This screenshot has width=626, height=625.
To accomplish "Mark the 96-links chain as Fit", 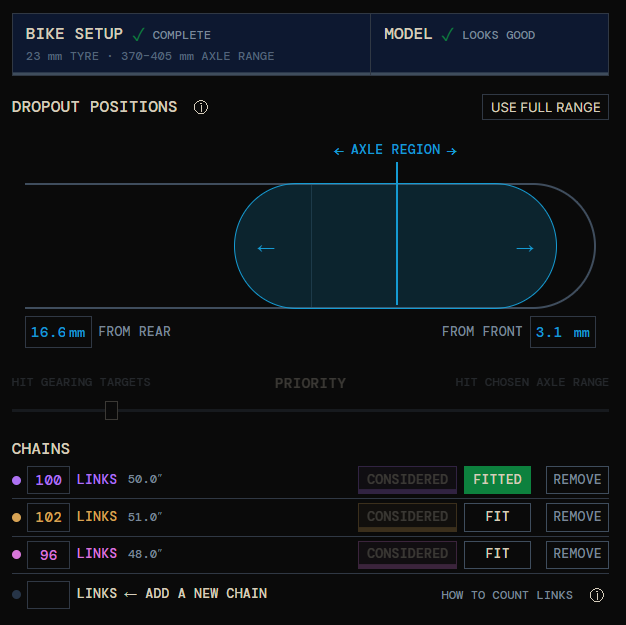I will [x=497, y=554].
